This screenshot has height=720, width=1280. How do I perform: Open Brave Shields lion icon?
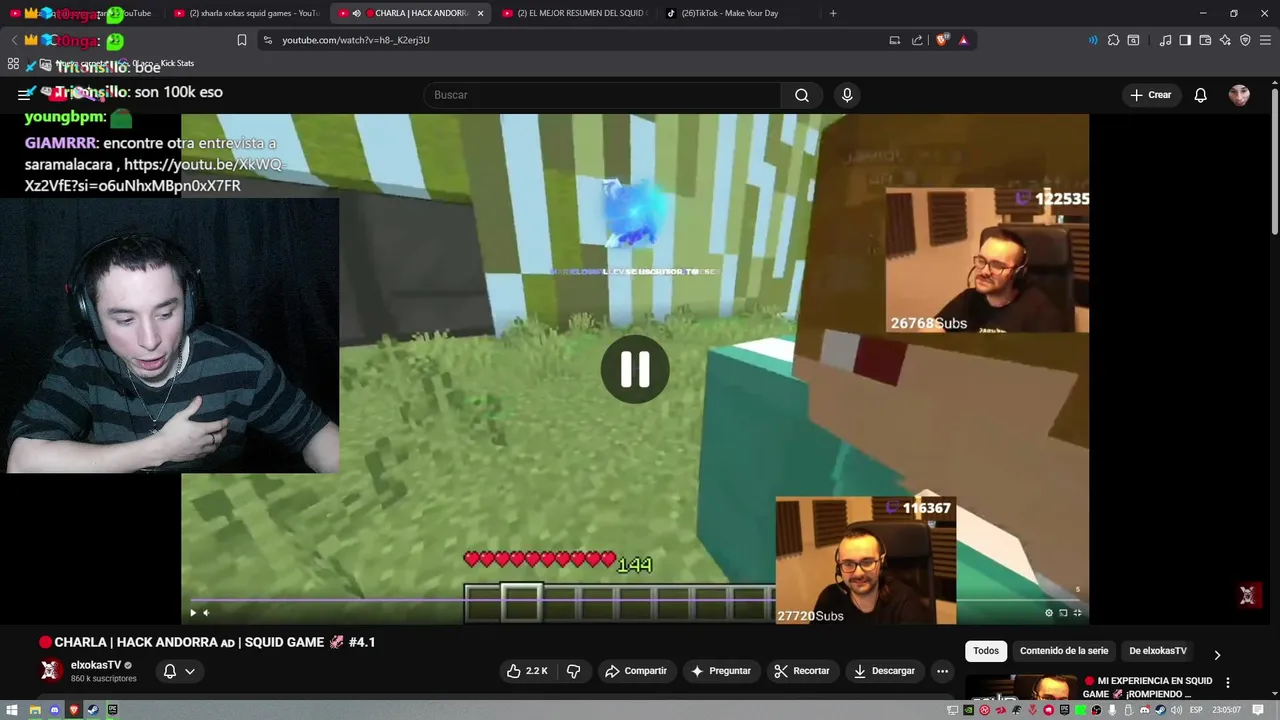(942, 40)
